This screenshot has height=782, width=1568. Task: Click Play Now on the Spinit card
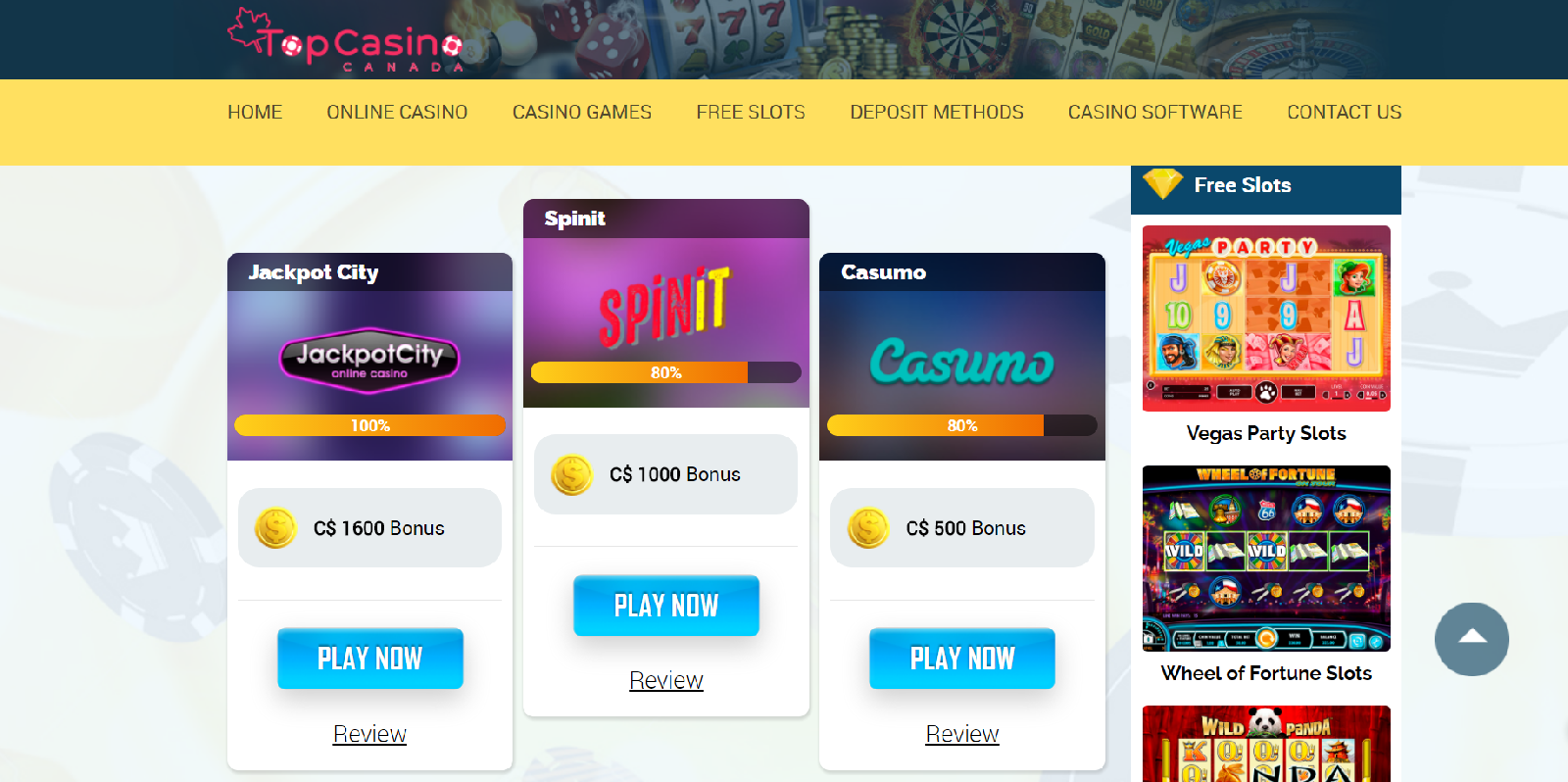click(x=666, y=606)
